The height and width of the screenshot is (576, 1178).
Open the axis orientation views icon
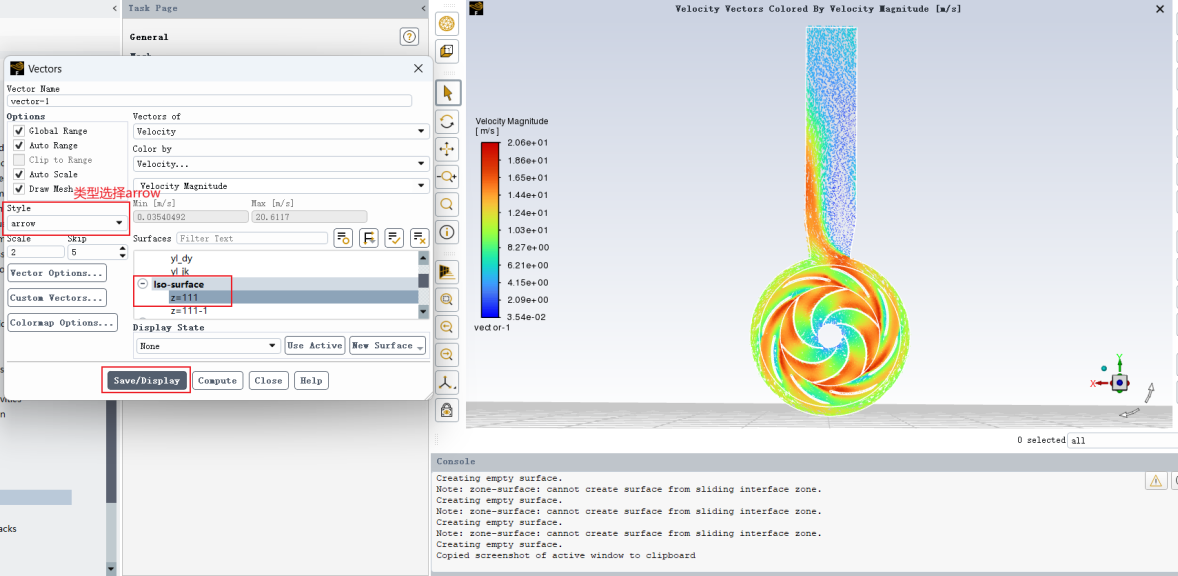coord(448,381)
